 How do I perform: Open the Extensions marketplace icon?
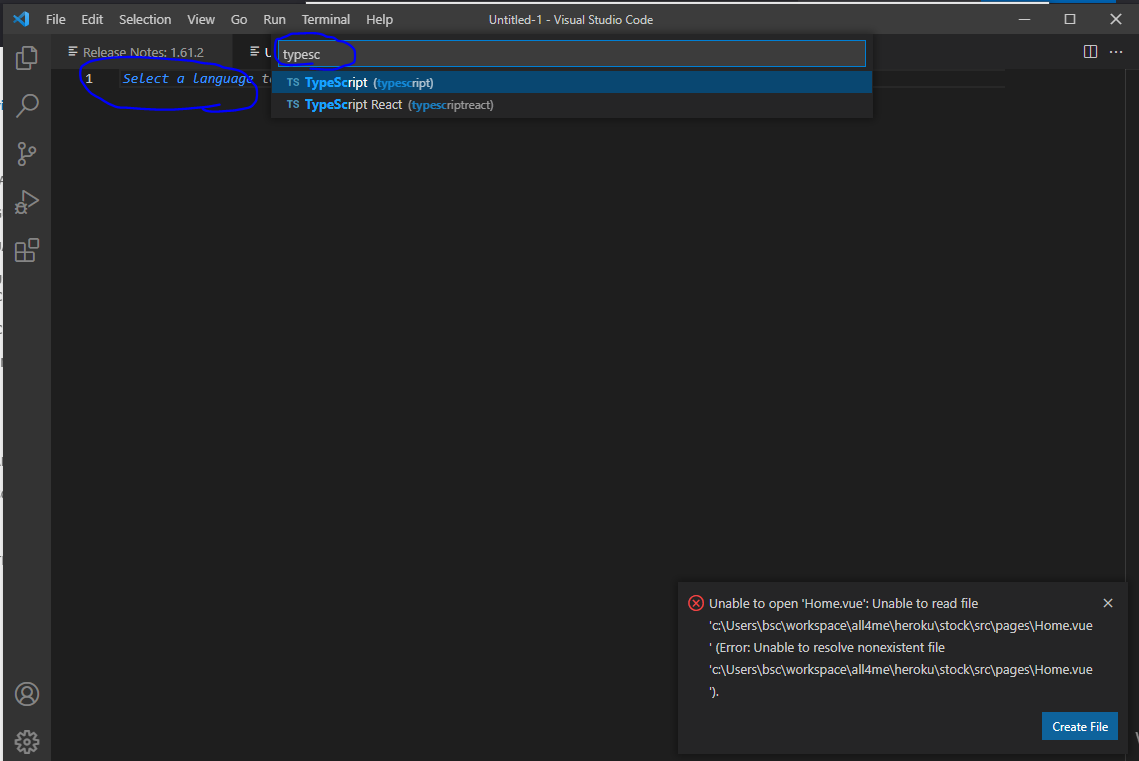27,250
